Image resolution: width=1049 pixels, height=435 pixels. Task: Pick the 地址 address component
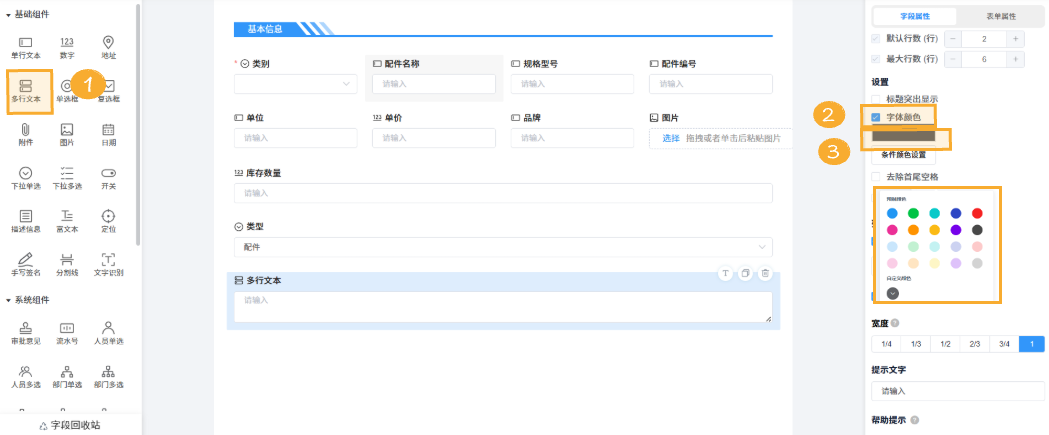pyautogui.click(x=108, y=46)
